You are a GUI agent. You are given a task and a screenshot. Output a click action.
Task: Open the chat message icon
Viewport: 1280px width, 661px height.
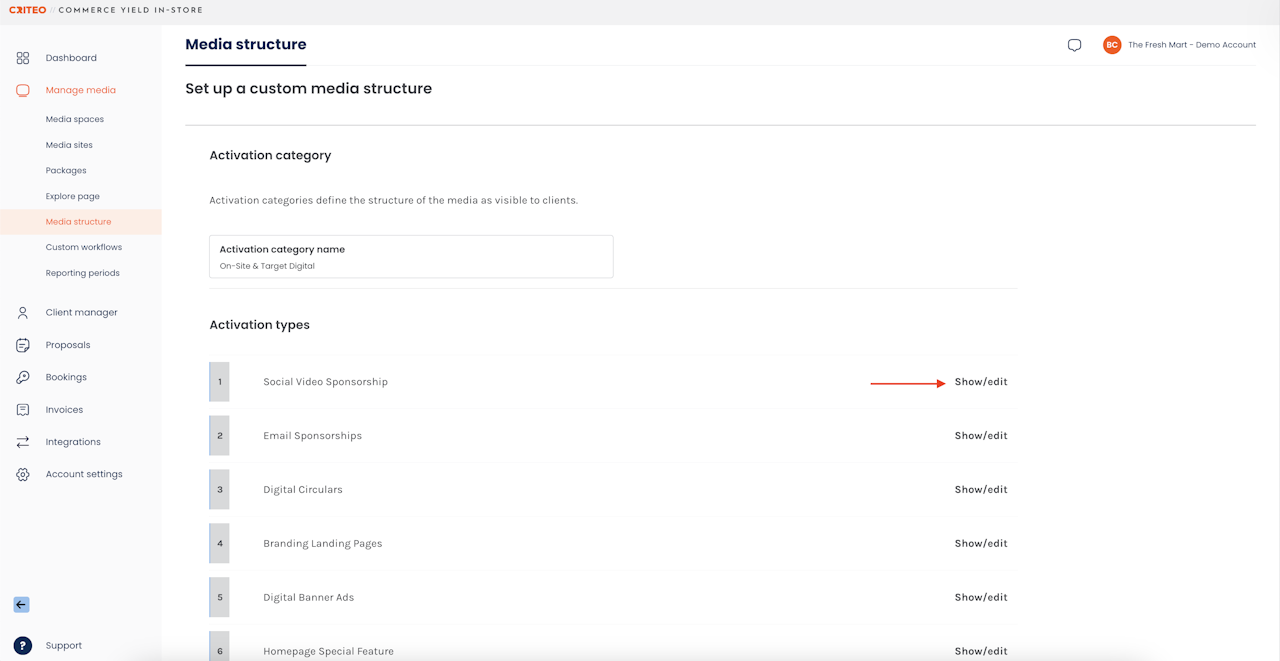(x=1074, y=45)
